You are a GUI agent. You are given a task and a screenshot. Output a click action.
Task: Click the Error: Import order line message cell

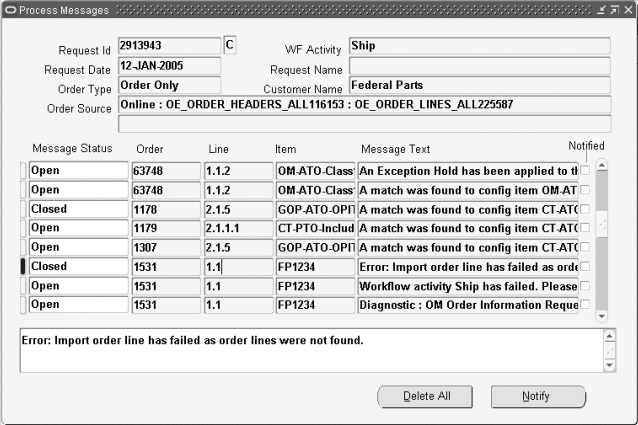[x=468, y=267]
